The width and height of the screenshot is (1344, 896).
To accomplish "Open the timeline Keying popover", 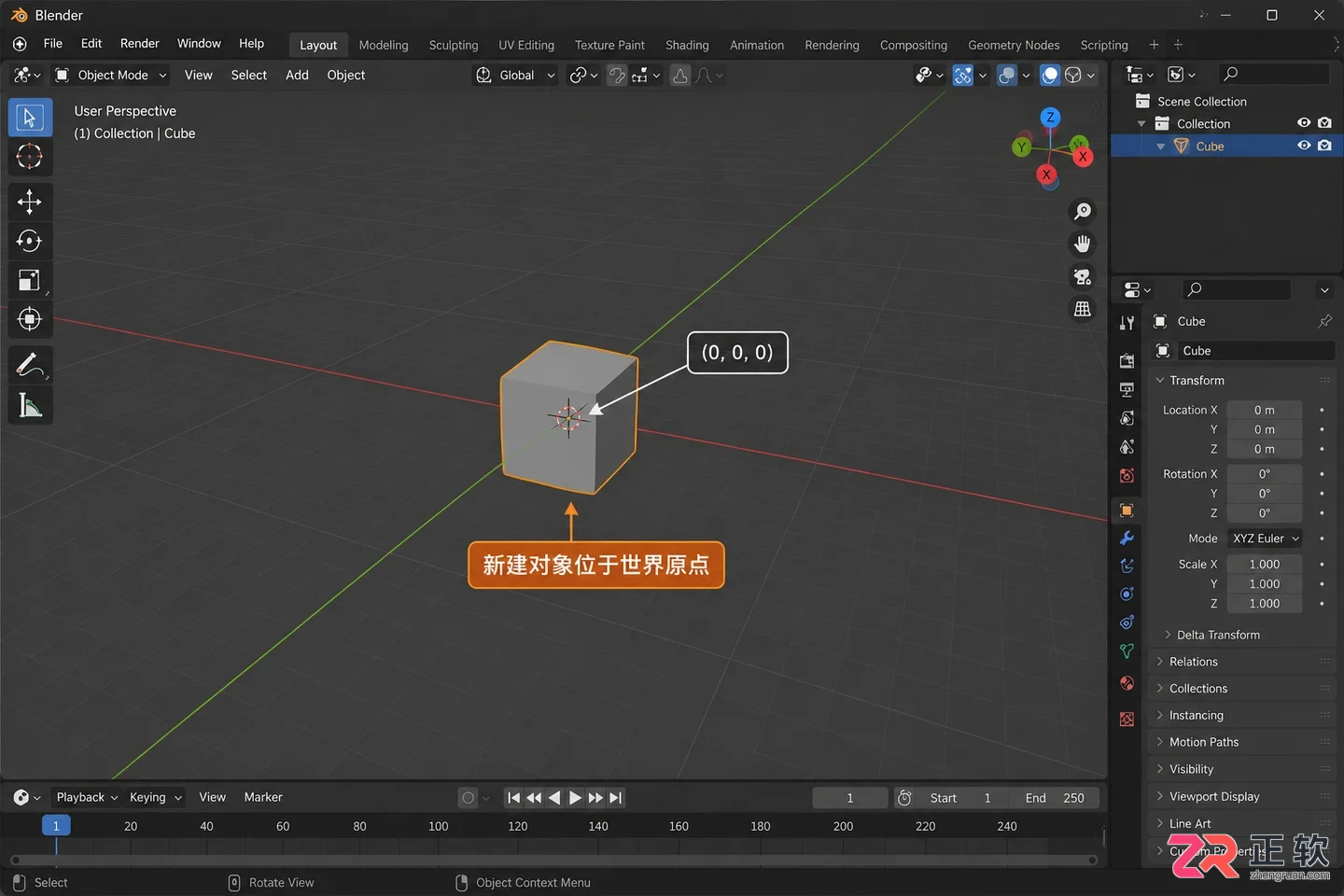I will (156, 798).
